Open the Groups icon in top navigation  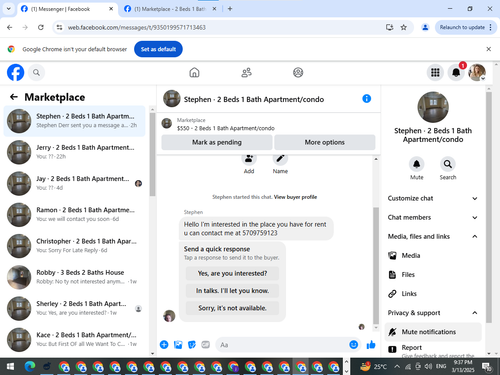tap(298, 72)
